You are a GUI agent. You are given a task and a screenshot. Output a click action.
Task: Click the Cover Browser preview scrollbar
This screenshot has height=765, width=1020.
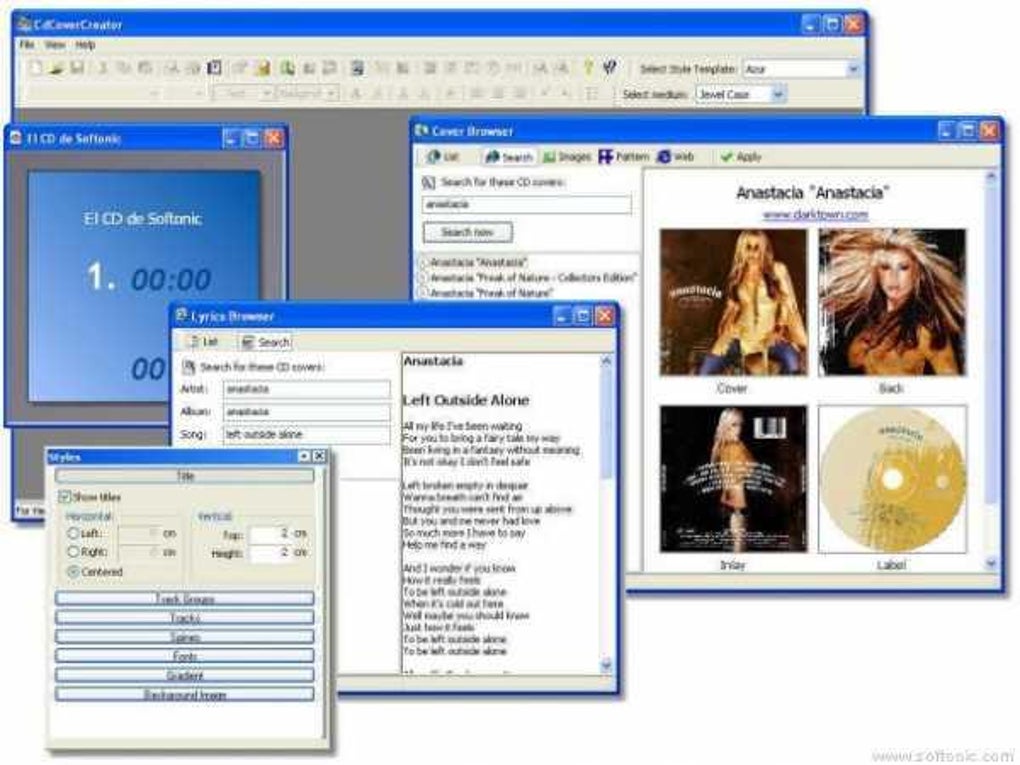[x=991, y=369]
